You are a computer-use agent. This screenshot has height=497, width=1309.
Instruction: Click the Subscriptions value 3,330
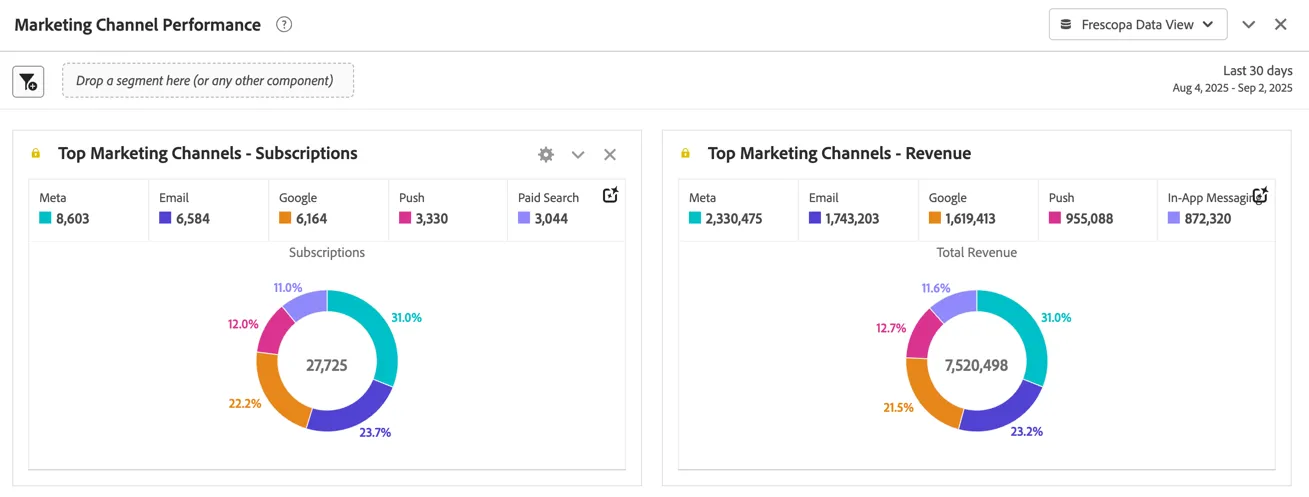432,218
